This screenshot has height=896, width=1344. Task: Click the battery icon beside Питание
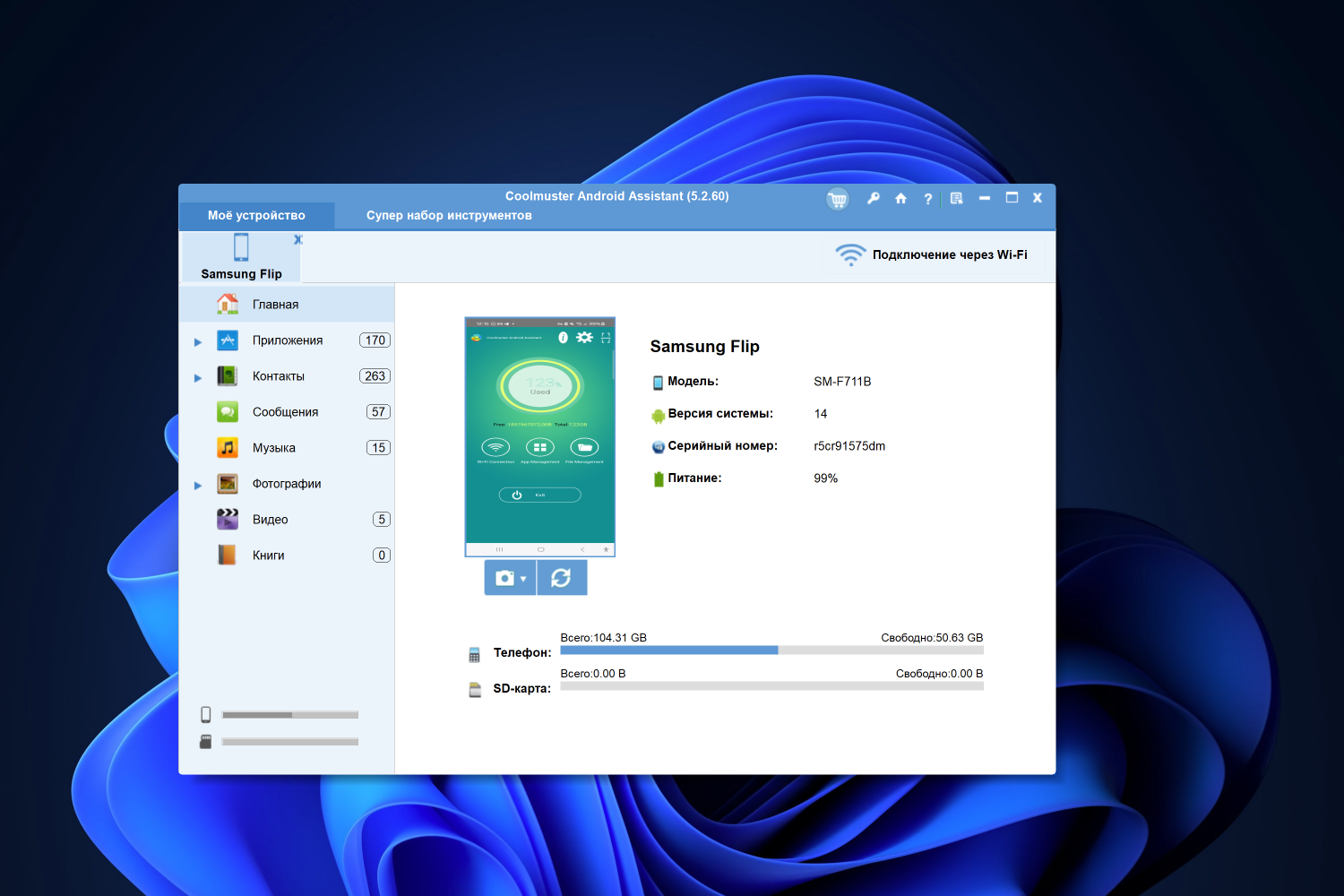click(x=659, y=479)
